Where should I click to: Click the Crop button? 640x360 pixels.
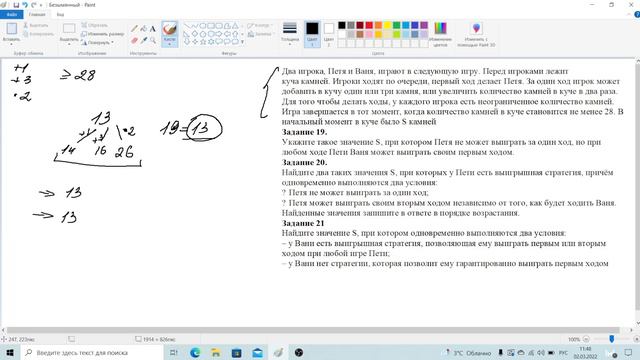pyautogui.click(x=94, y=25)
